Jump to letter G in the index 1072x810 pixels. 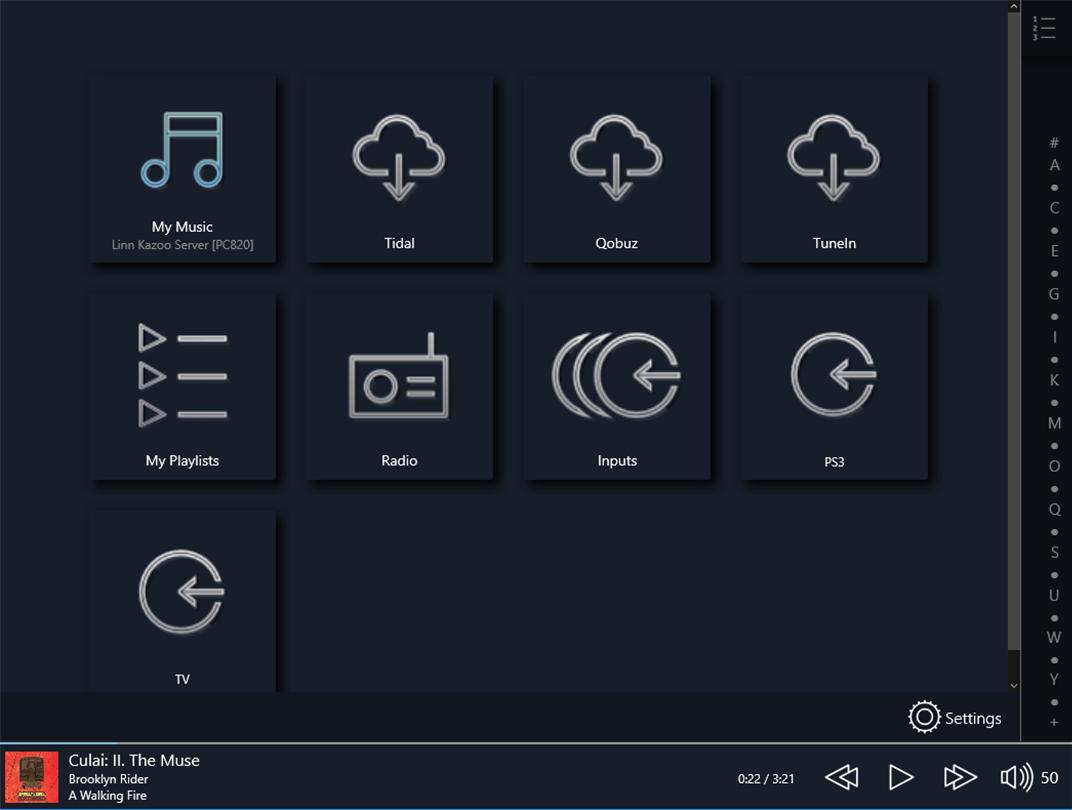coord(1054,294)
